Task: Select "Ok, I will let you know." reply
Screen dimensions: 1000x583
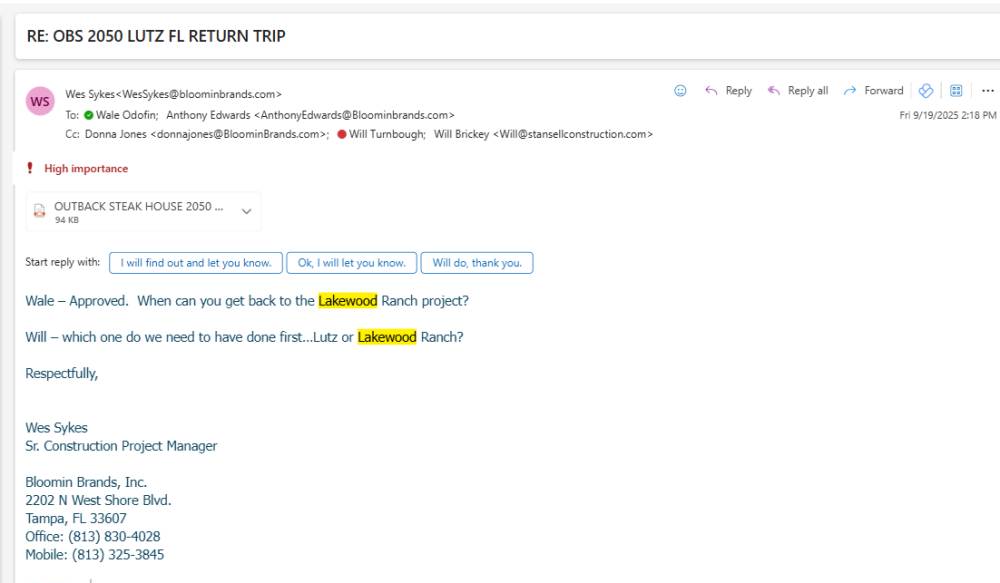Action: [352, 263]
